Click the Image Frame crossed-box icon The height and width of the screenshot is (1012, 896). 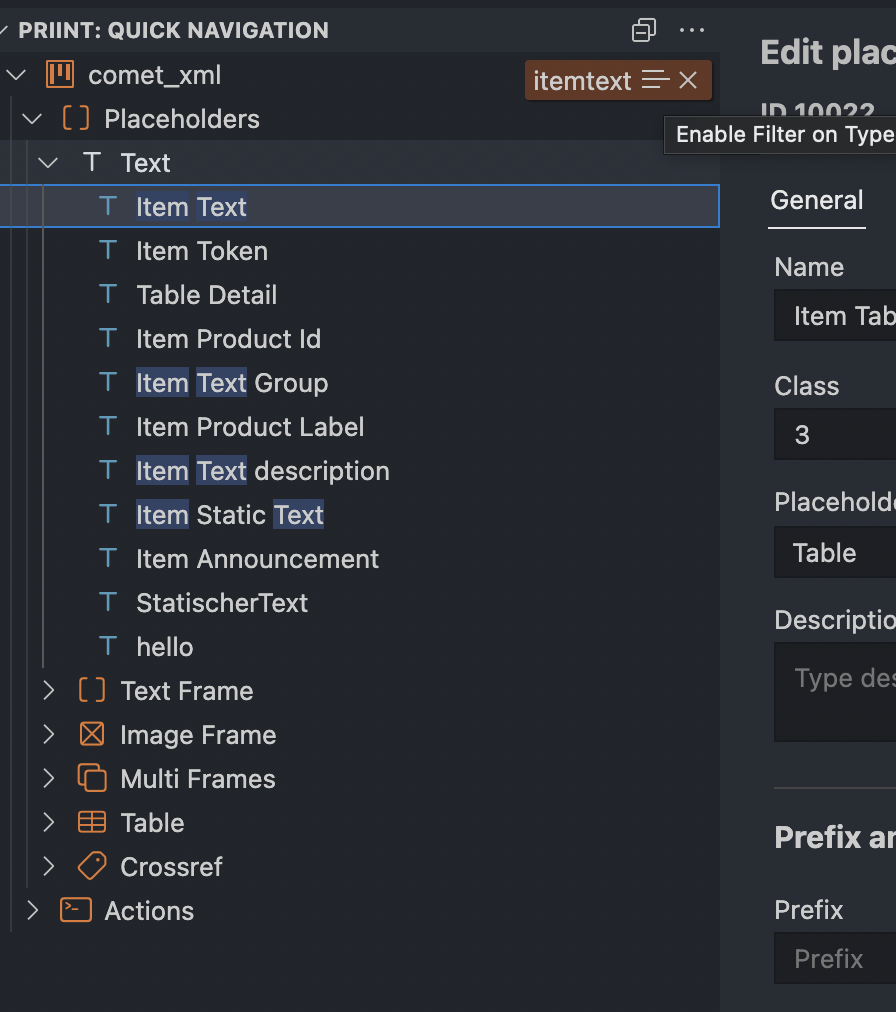(92, 734)
